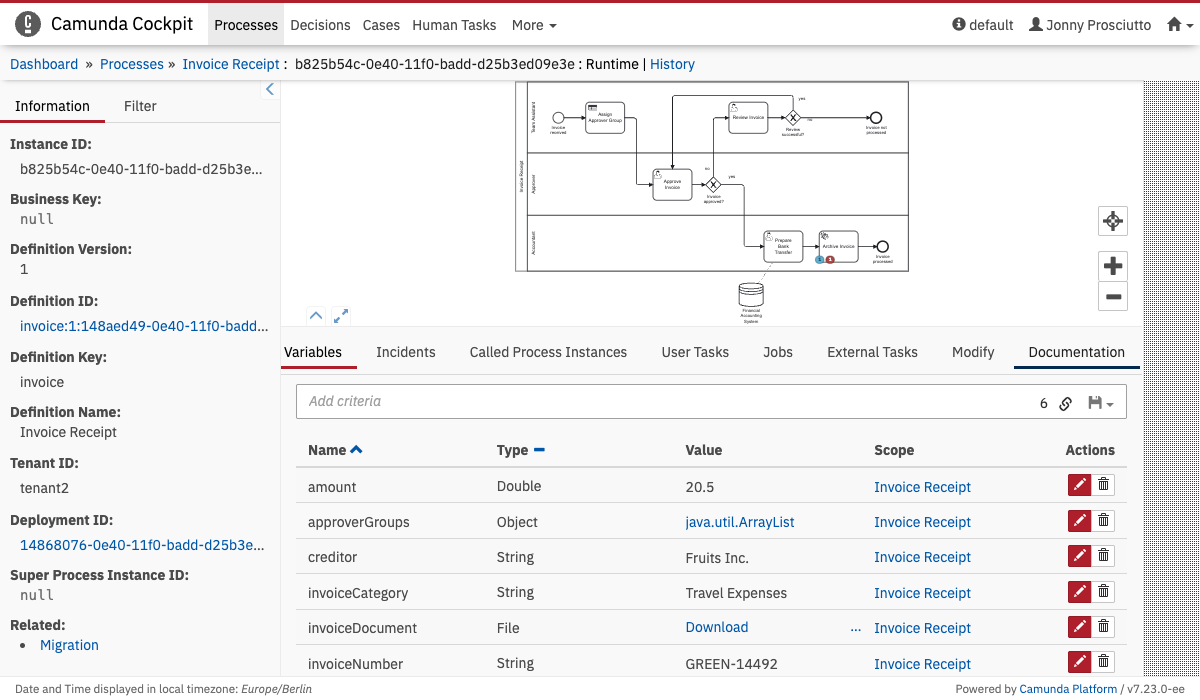The height and width of the screenshot is (700, 1200).
Task: Edit the amount variable with the pencil icon
Action: [1079, 486]
